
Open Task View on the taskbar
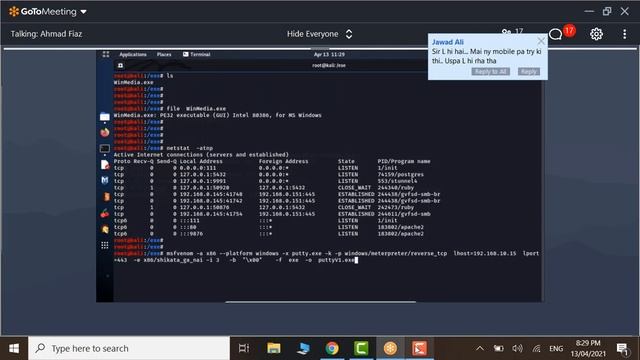point(244,348)
